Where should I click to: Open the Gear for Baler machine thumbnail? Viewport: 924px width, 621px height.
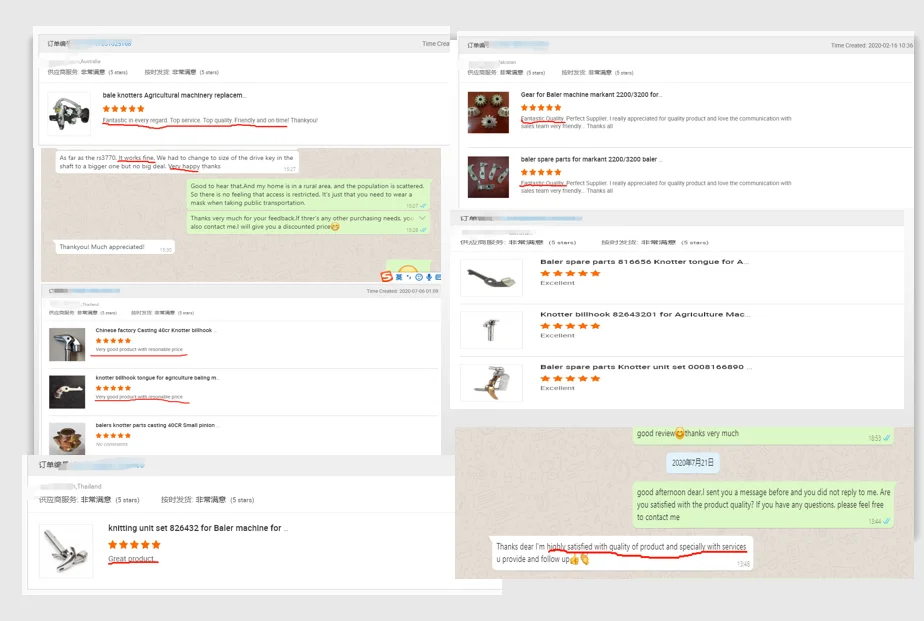pyautogui.click(x=488, y=112)
